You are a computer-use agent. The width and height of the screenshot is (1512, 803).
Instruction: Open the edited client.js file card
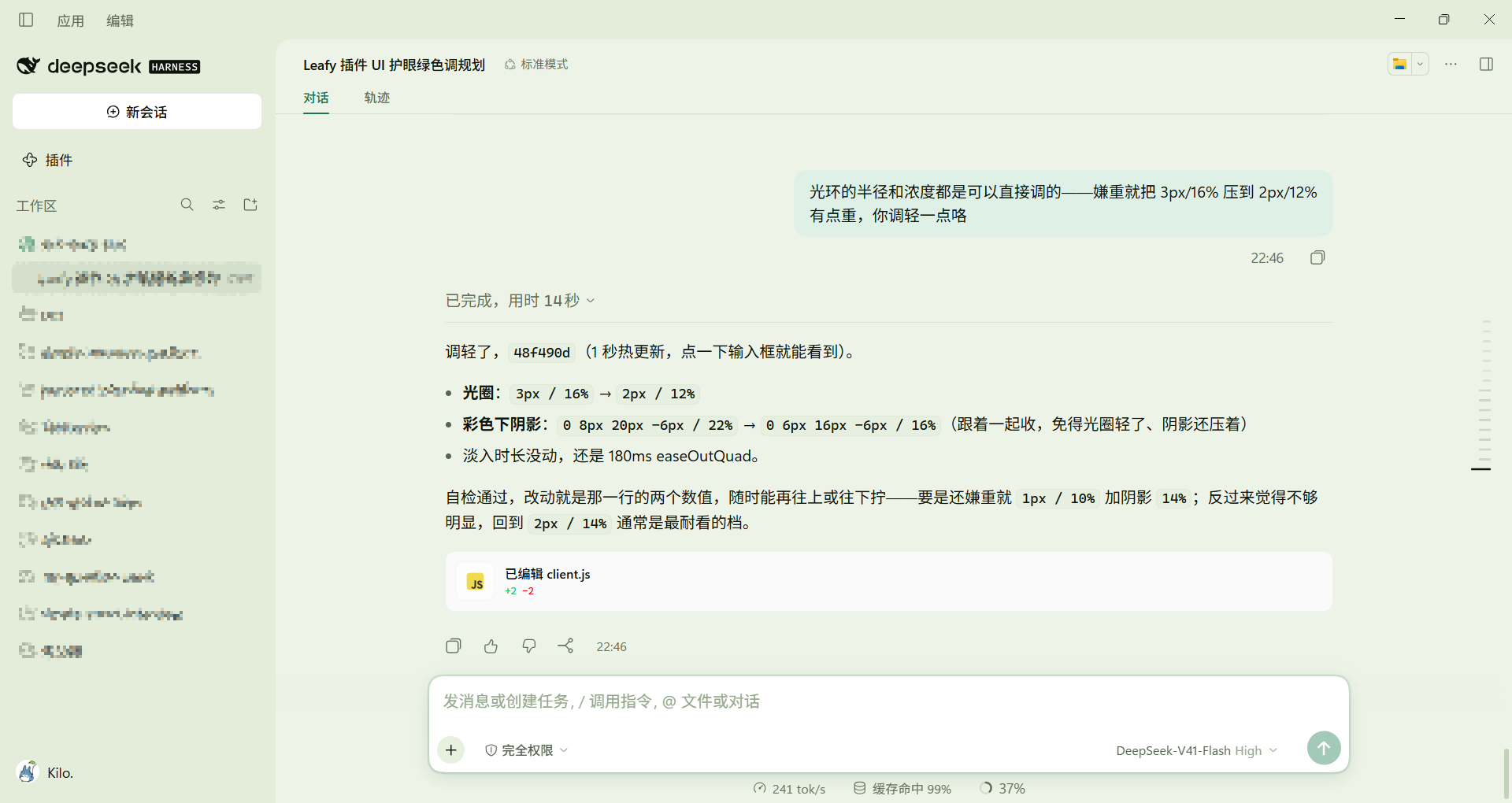(x=888, y=582)
